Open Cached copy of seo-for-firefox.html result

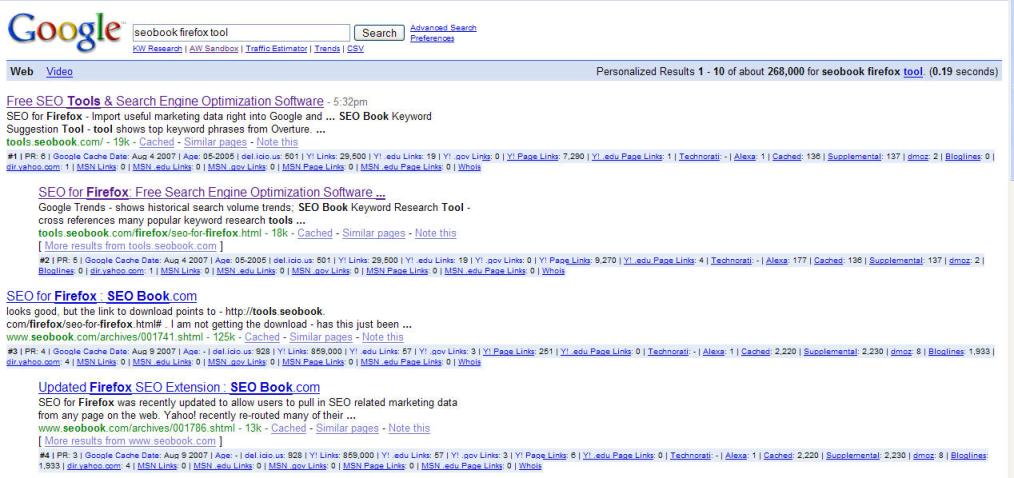pos(315,233)
